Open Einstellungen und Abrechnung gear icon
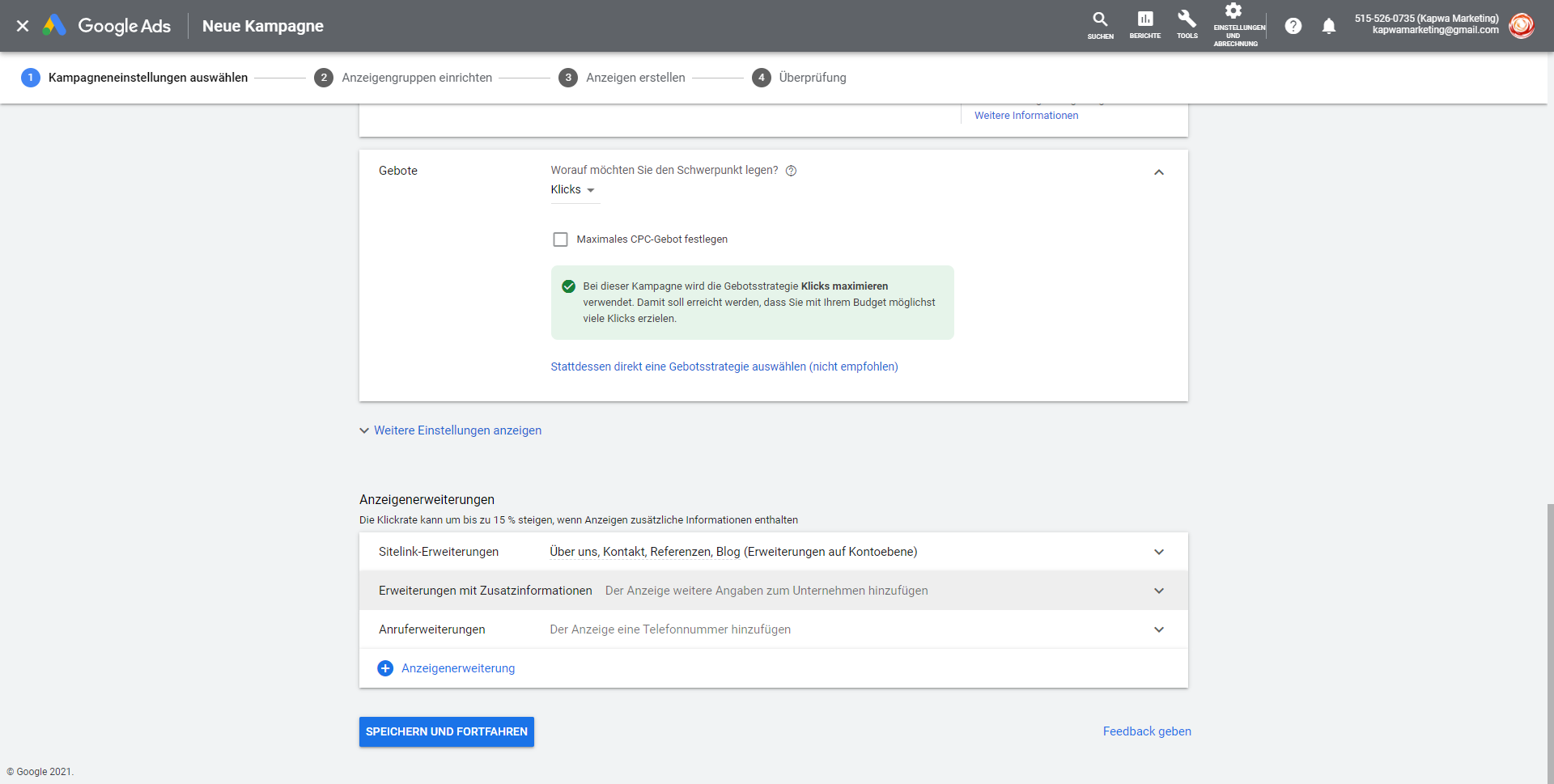This screenshot has width=1554, height=784. tap(1235, 25)
